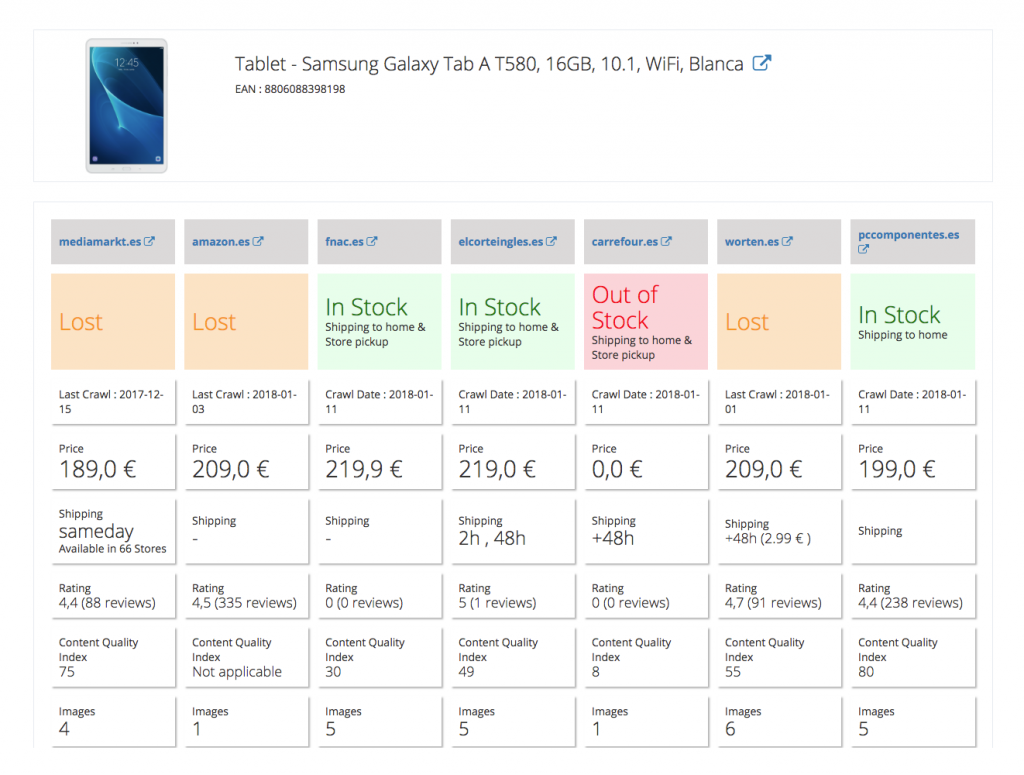Click the 5 (1 reviews) rating
The image size is (1024, 775).
497,603
